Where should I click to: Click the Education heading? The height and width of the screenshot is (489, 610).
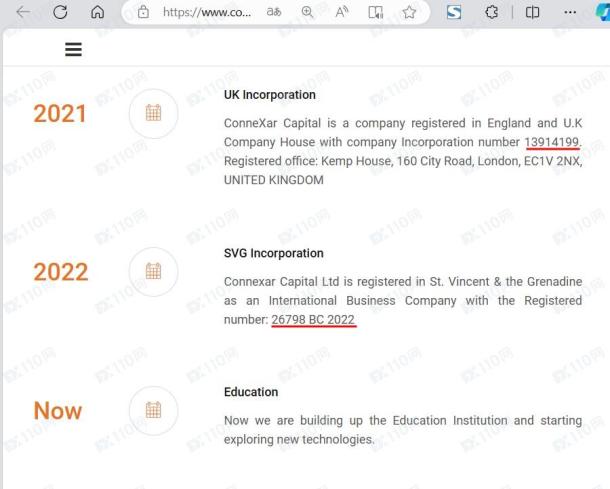tap(251, 392)
